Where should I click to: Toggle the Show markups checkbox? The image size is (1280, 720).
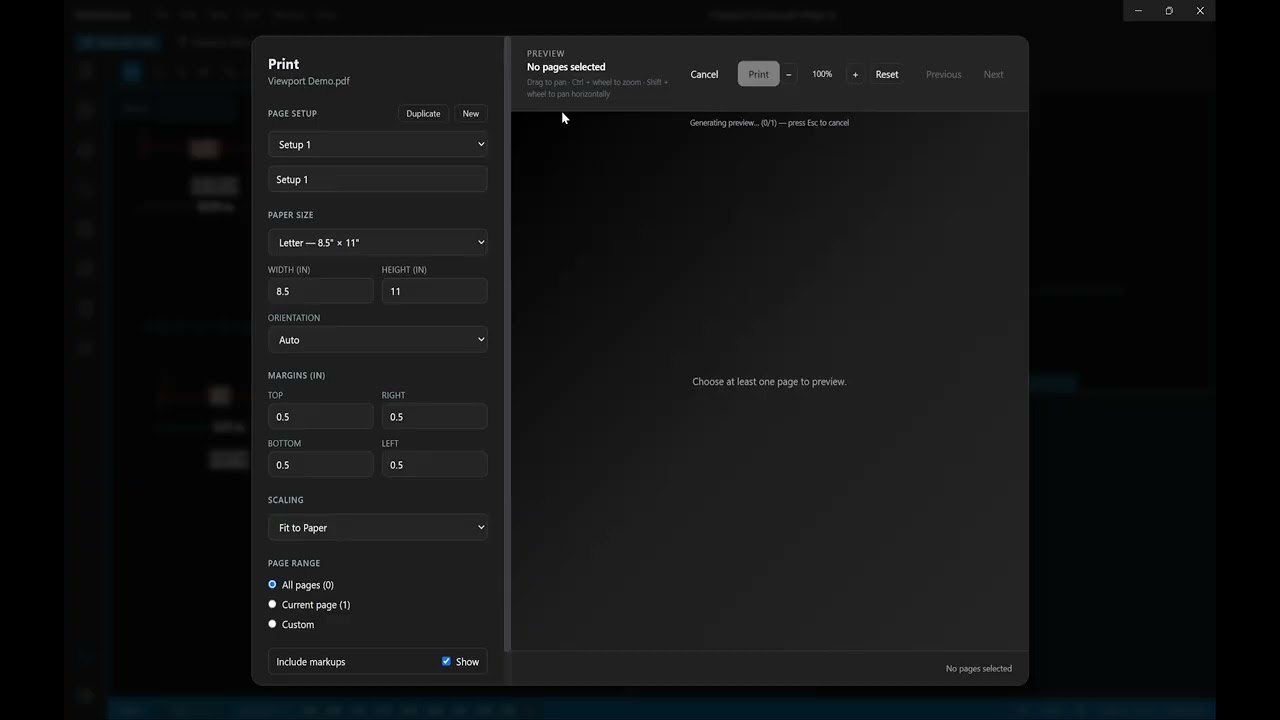(446, 661)
